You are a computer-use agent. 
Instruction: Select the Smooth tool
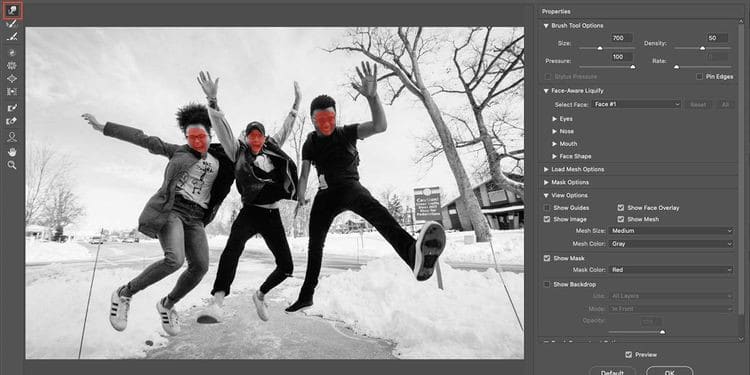click(12, 36)
